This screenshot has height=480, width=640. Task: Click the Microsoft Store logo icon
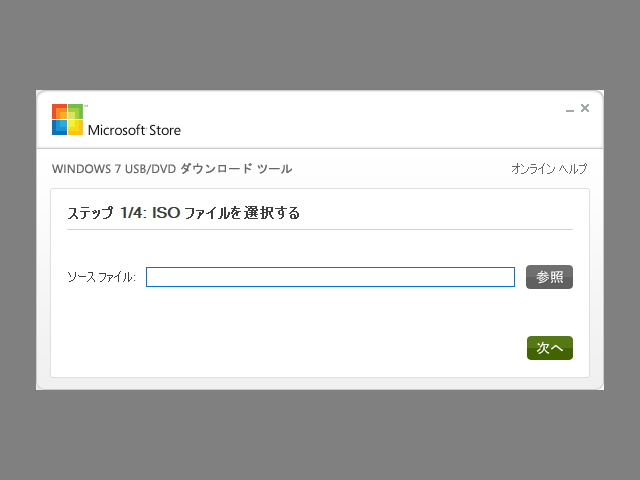[67, 119]
